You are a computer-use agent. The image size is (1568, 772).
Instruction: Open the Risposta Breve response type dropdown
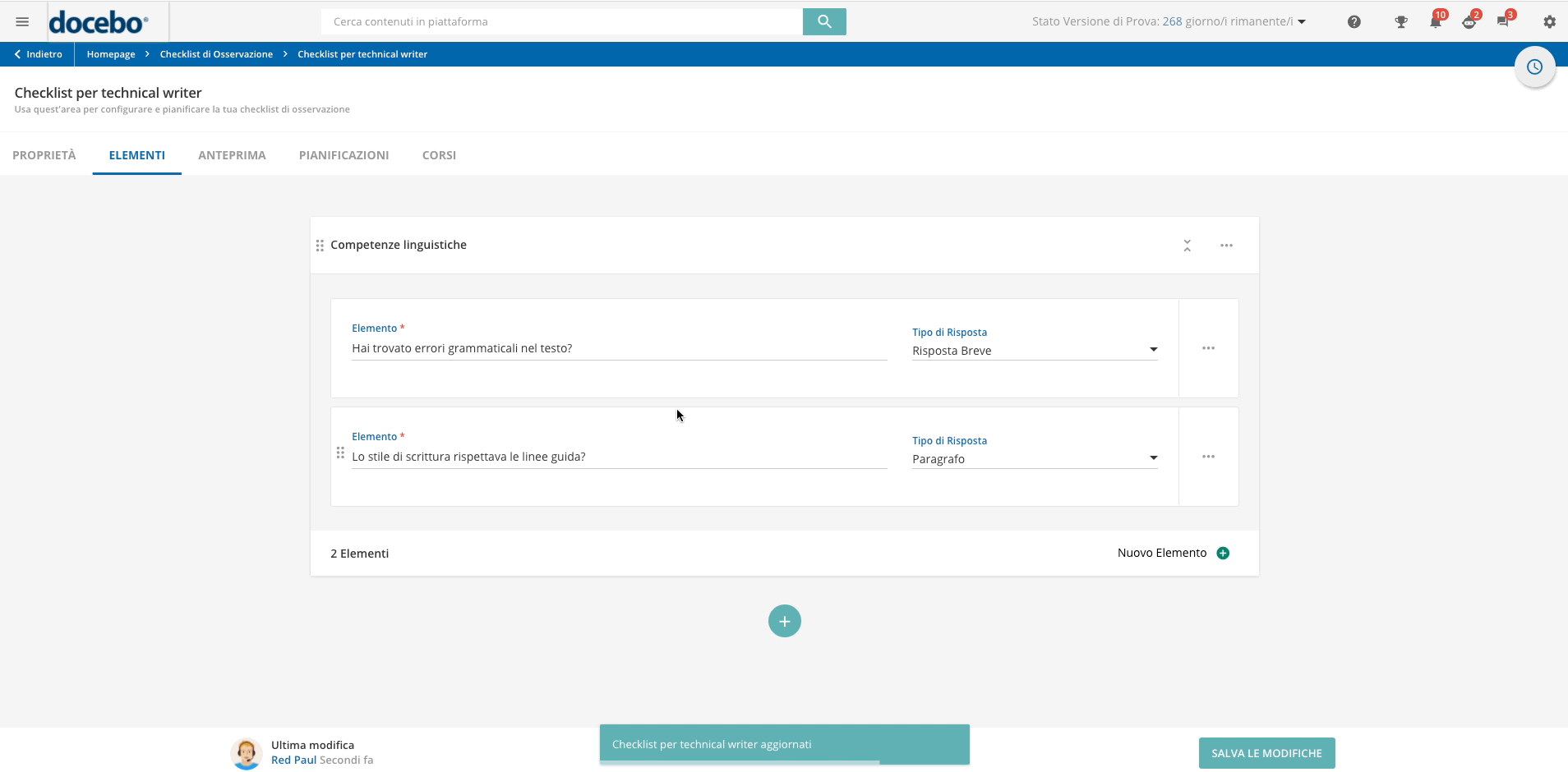[1035, 351]
